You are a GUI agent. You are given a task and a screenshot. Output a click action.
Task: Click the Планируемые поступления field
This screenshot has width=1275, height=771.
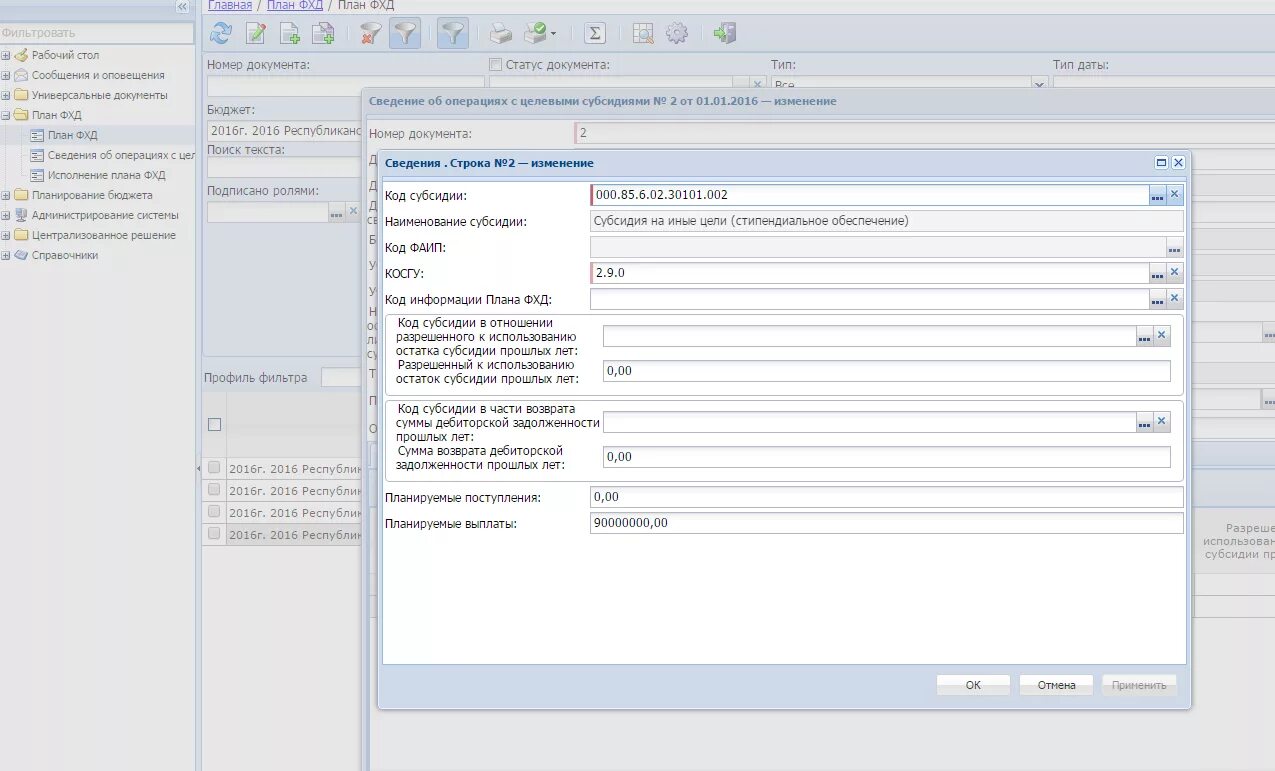click(x=886, y=497)
